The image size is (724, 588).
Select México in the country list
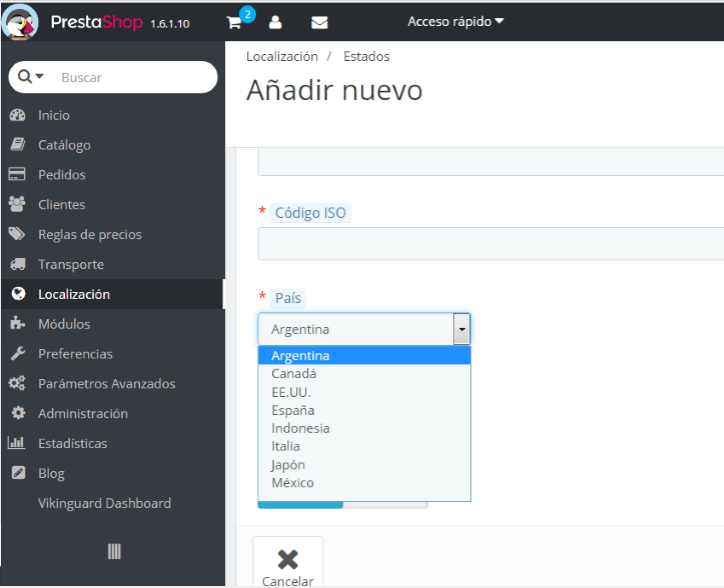(x=364, y=483)
